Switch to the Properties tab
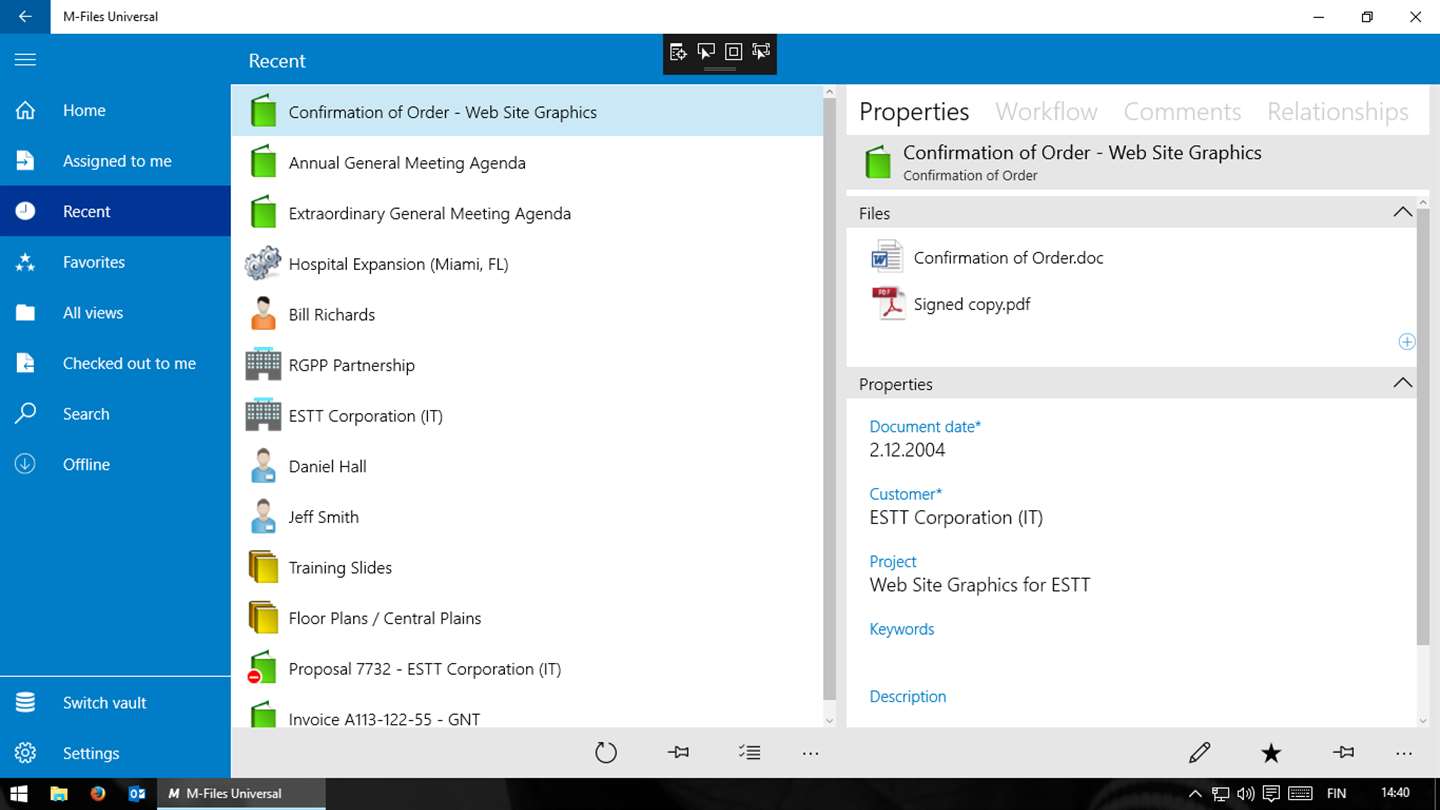This screenshot has height=810, width=1440. coord(914,111)
